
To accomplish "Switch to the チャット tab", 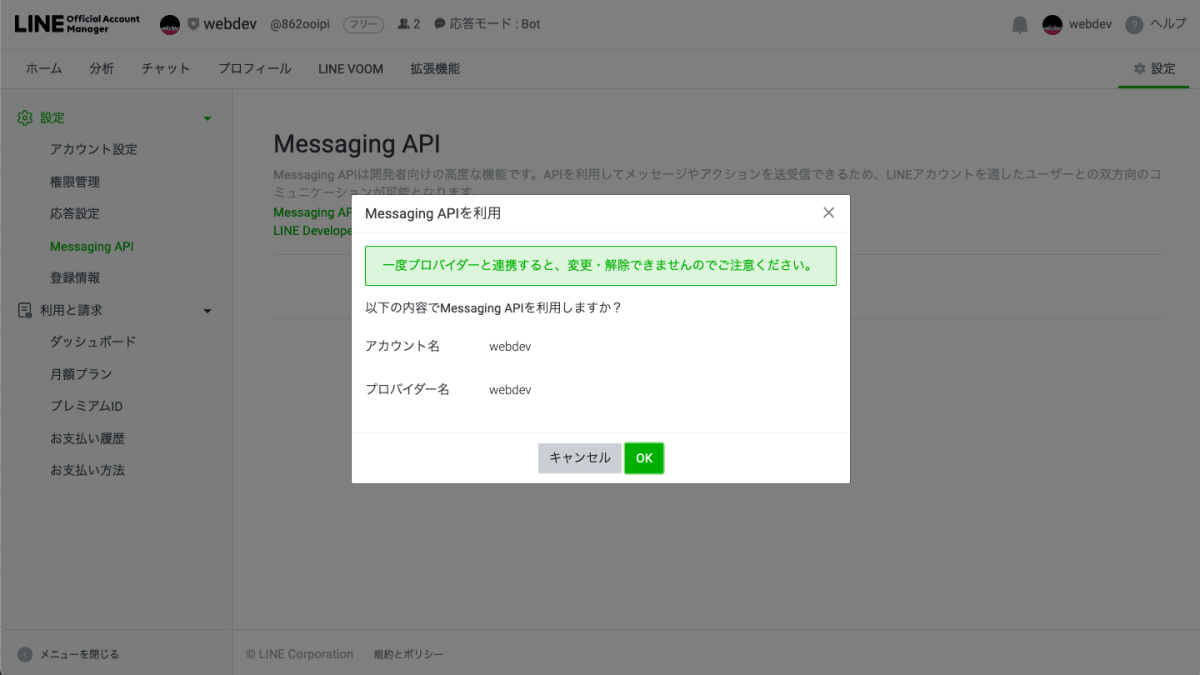I will pos(166,69).
